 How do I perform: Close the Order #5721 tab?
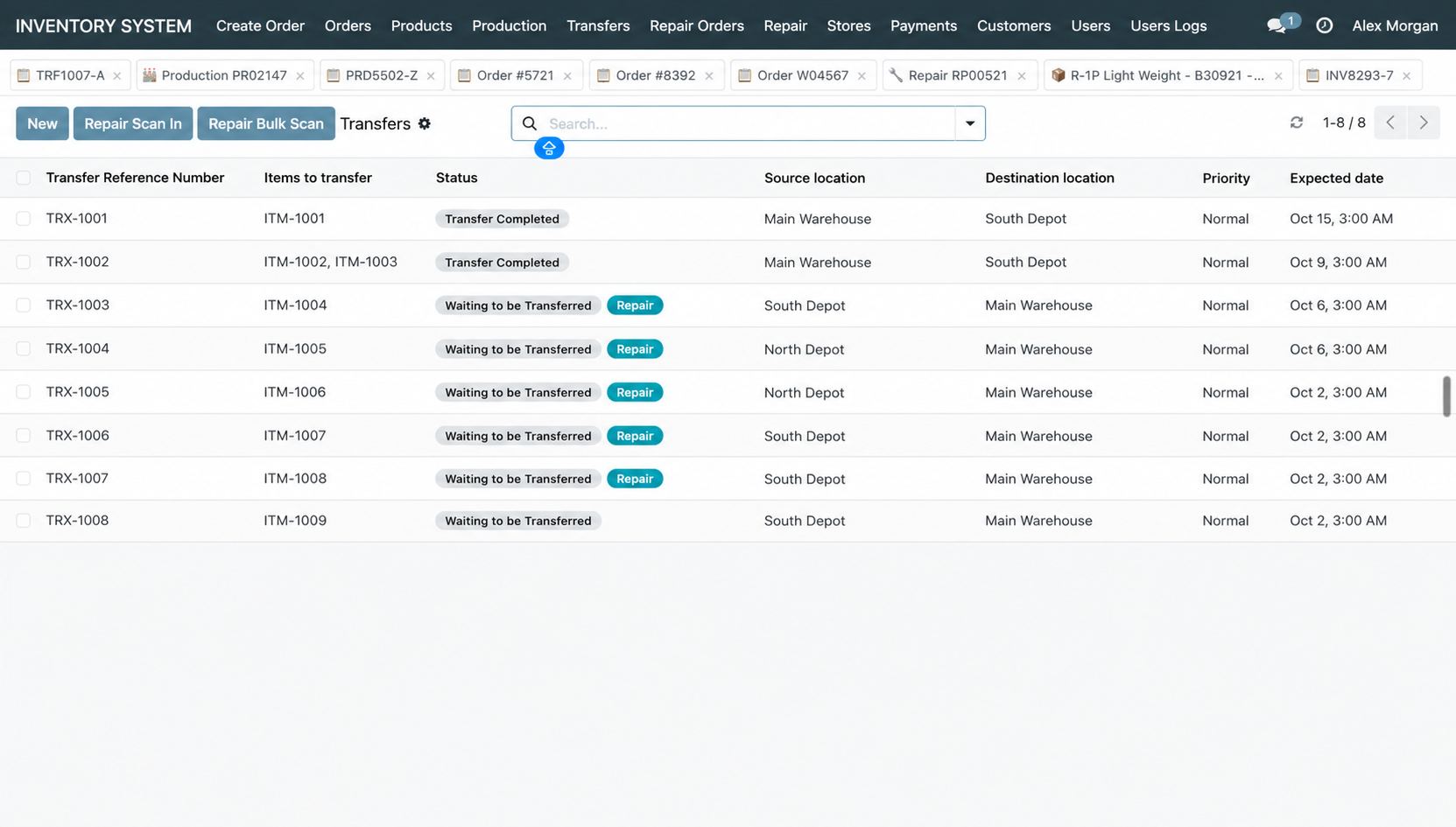567,76
